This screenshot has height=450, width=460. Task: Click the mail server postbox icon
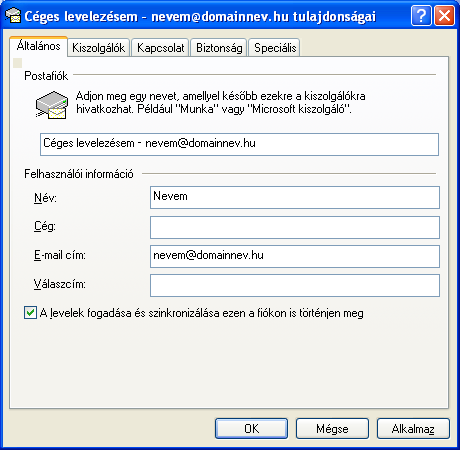click(x=52, y=105)
